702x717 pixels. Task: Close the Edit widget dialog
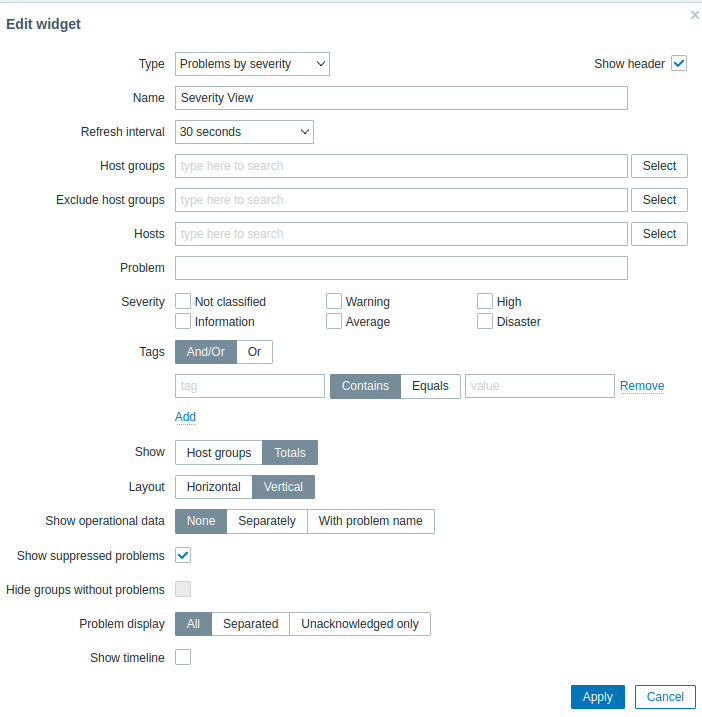pyautogui.click(x=695, y=15)
